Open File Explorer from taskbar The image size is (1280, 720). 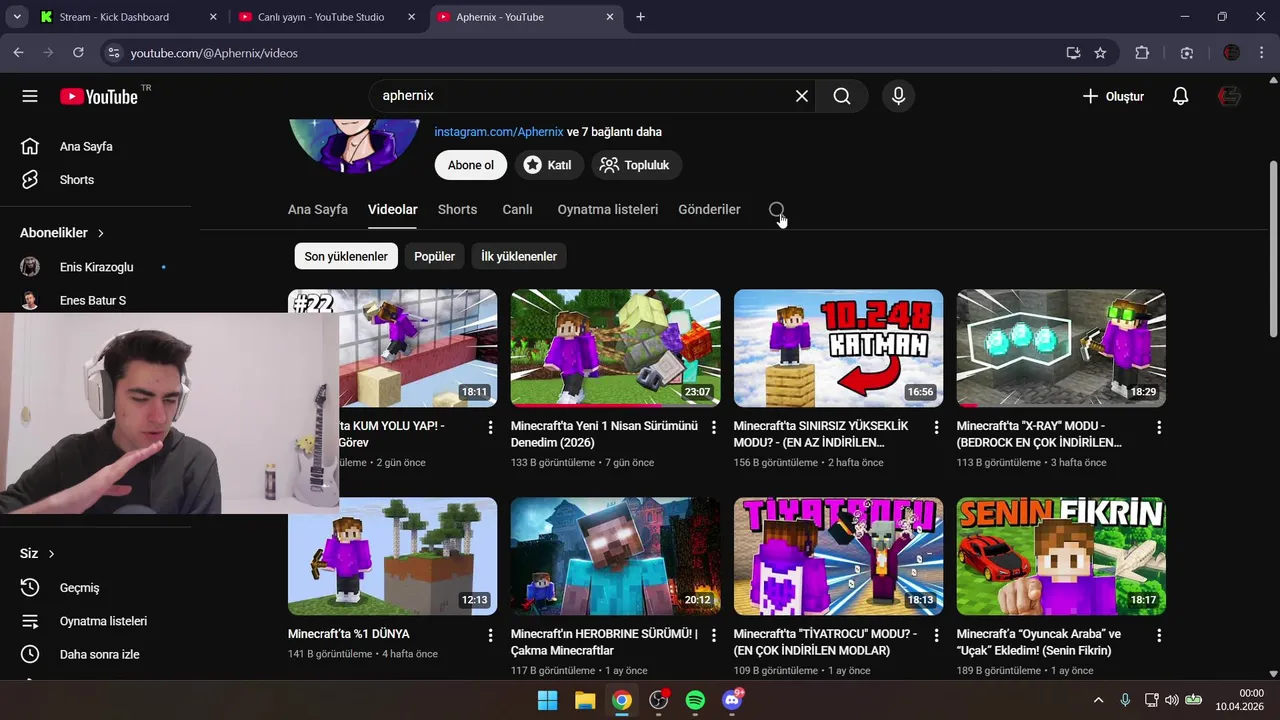pyautogui.click(x=585, y=700)
